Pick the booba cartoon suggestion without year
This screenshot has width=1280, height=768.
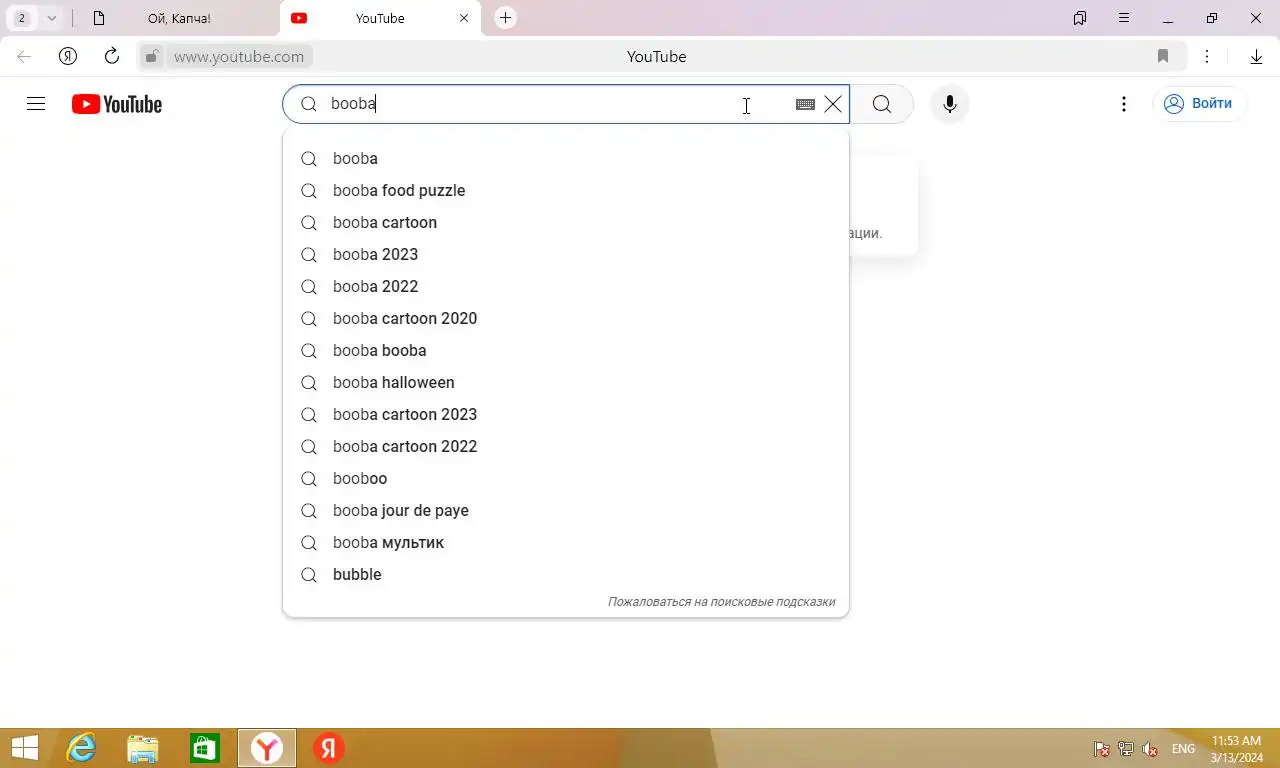click(566, 222)
